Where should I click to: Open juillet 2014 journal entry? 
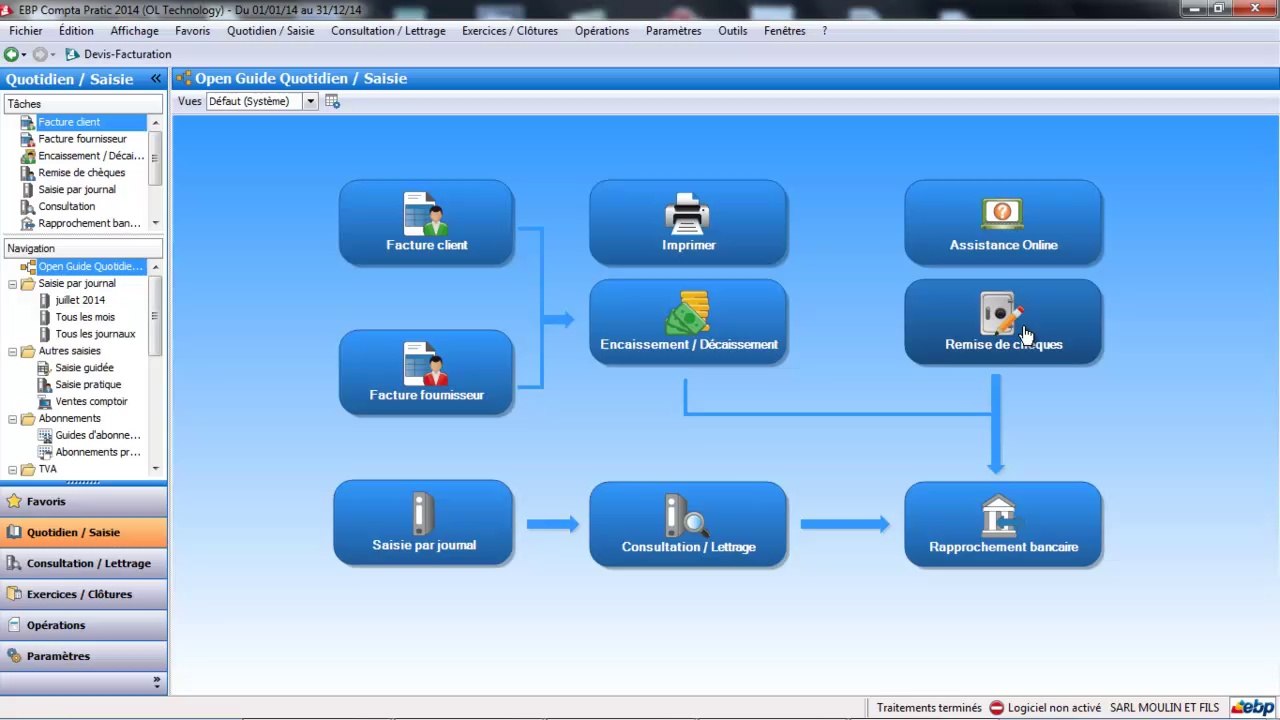point(80,300)
